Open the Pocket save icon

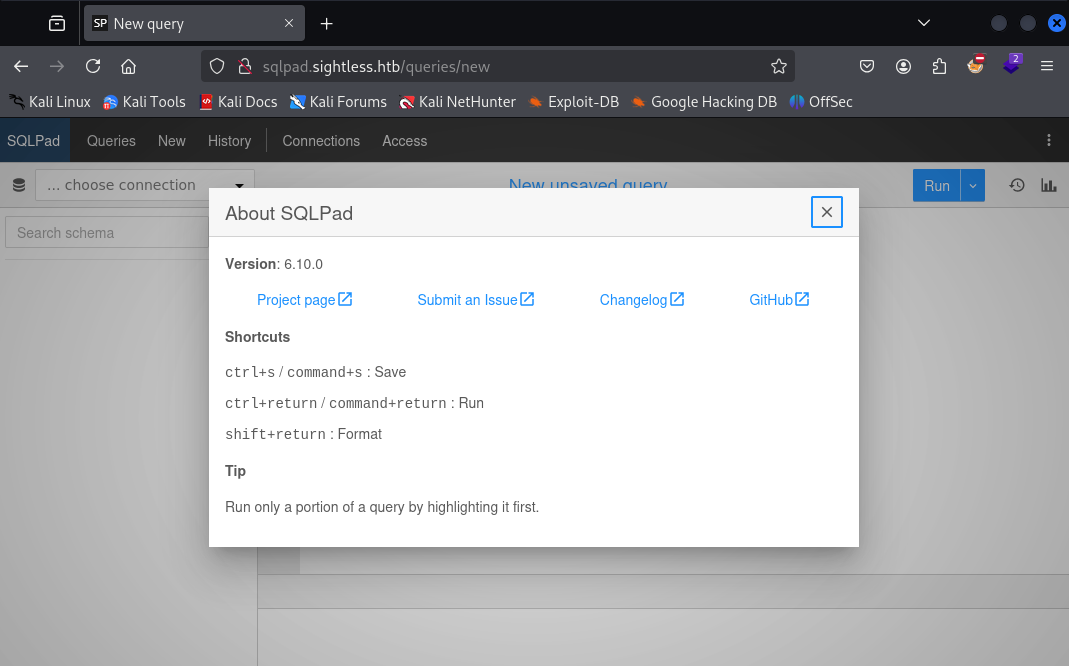coord(867,66)
